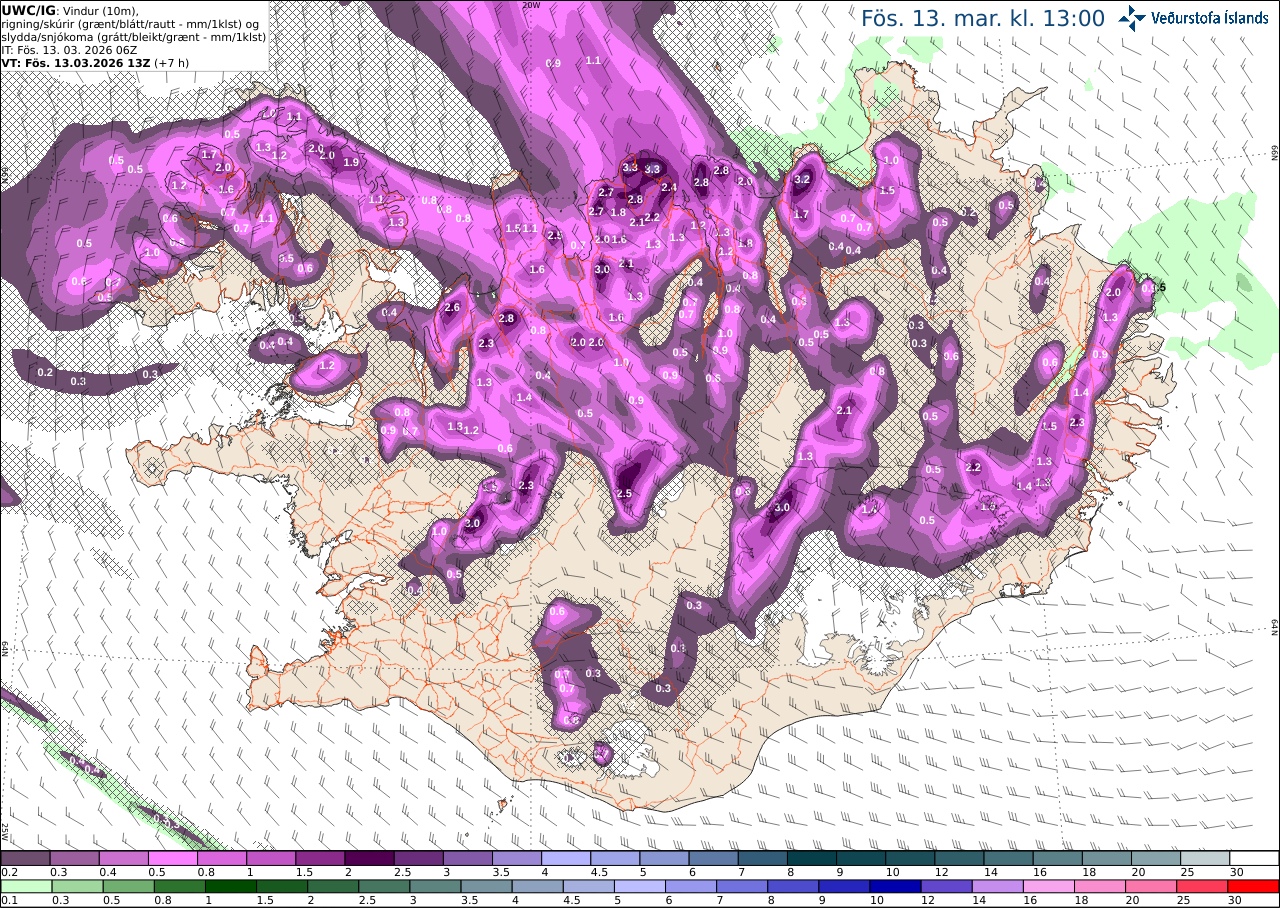
Task: Select the lower legend swatch starting at 4.5
Action: pyautogui.click(x=589, y=886)
